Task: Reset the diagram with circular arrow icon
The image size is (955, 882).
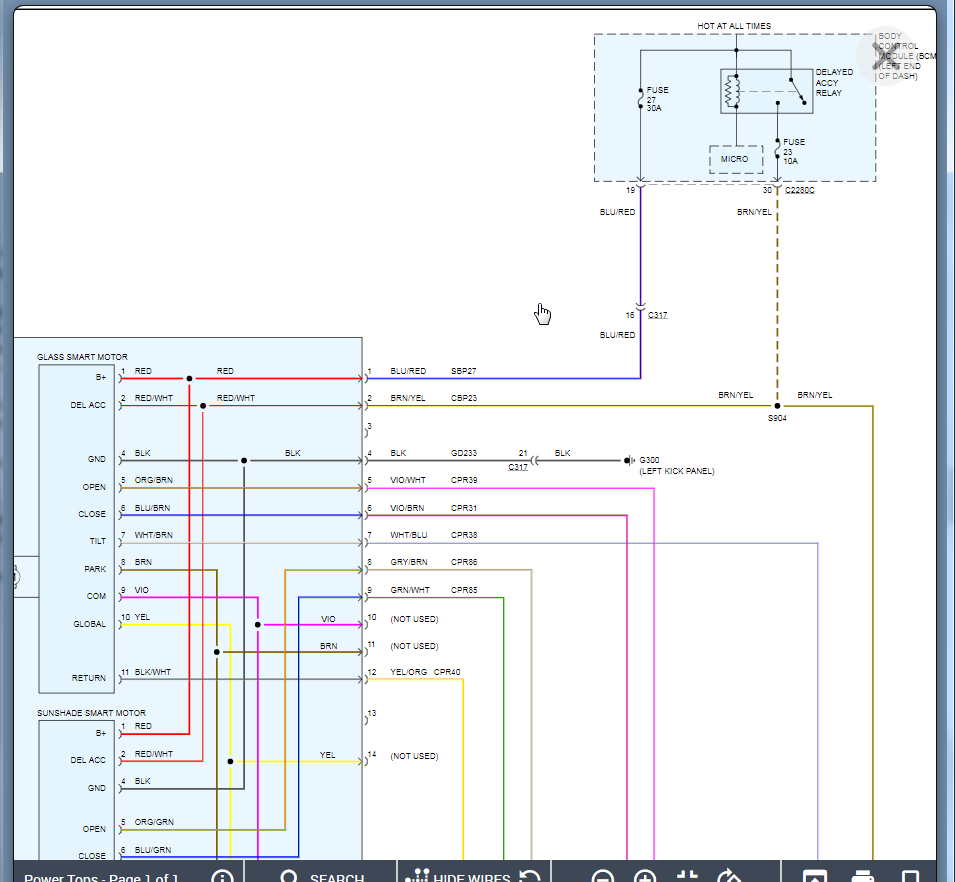Action: pos(530,877)
